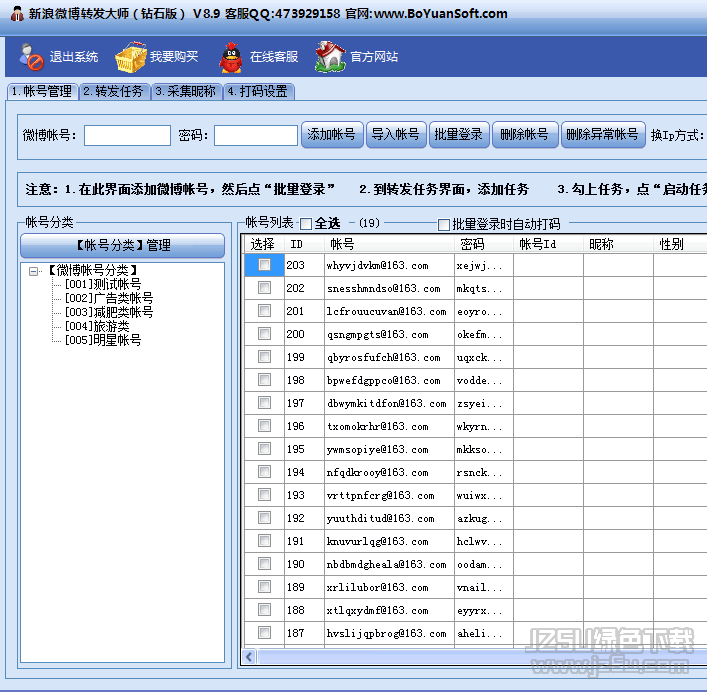Check the box for account ID 199
The image size is (707, 692).
[x=265, y=357]
